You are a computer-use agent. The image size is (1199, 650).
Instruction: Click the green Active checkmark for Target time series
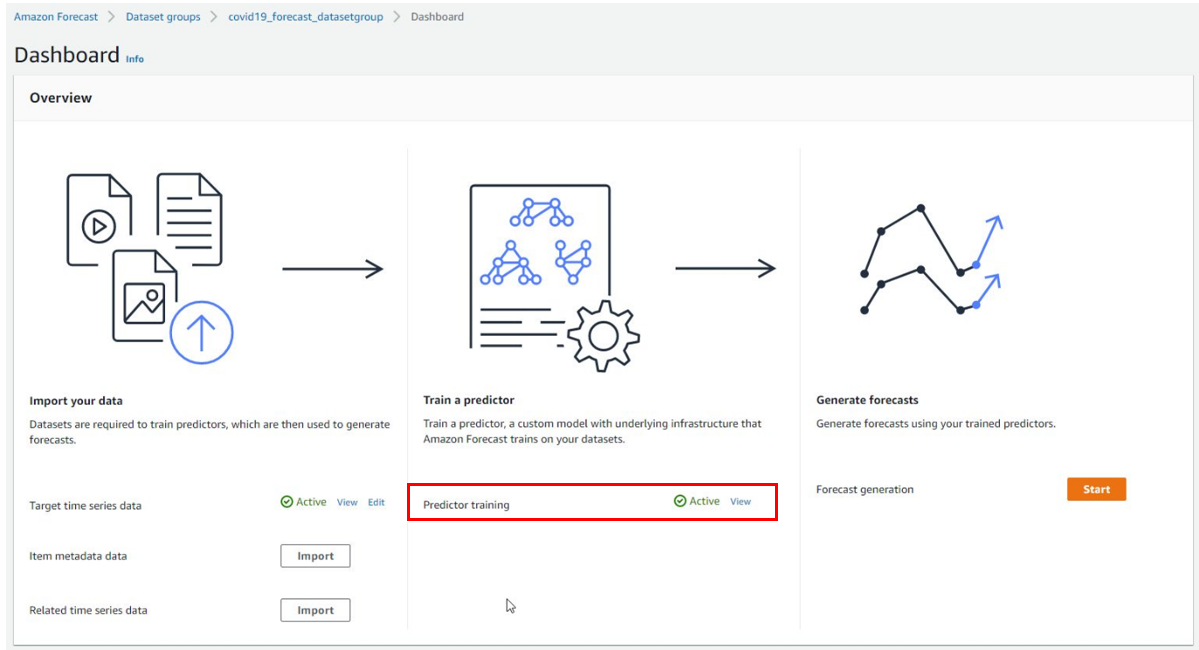[287, 502]
